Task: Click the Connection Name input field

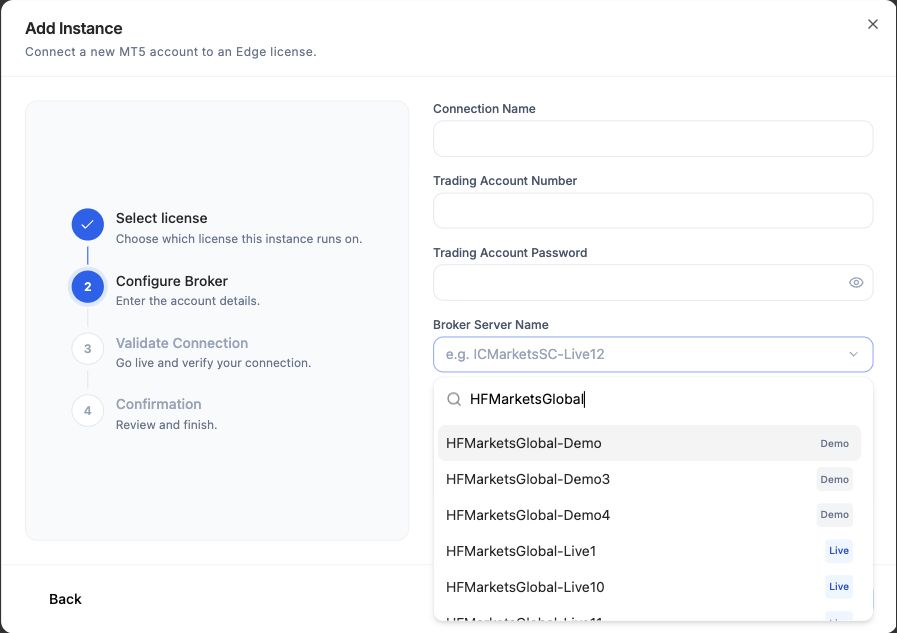Action: [x=653, y=138]
